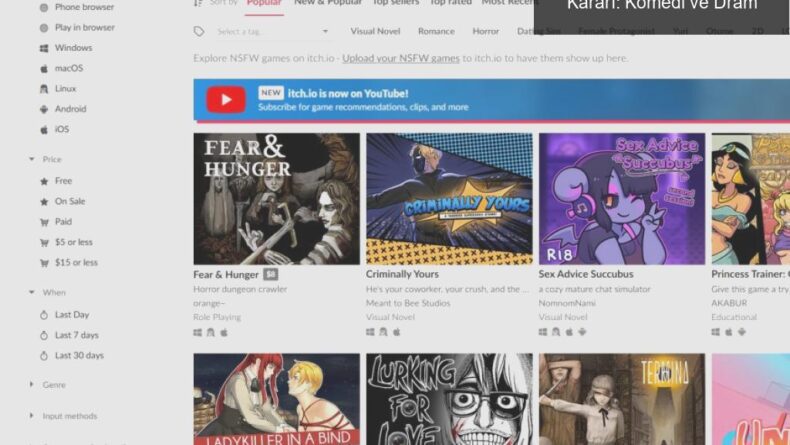The image size is (790, 445).
Task: Select the Top sellers sort tab
Action: click(396, 3)
